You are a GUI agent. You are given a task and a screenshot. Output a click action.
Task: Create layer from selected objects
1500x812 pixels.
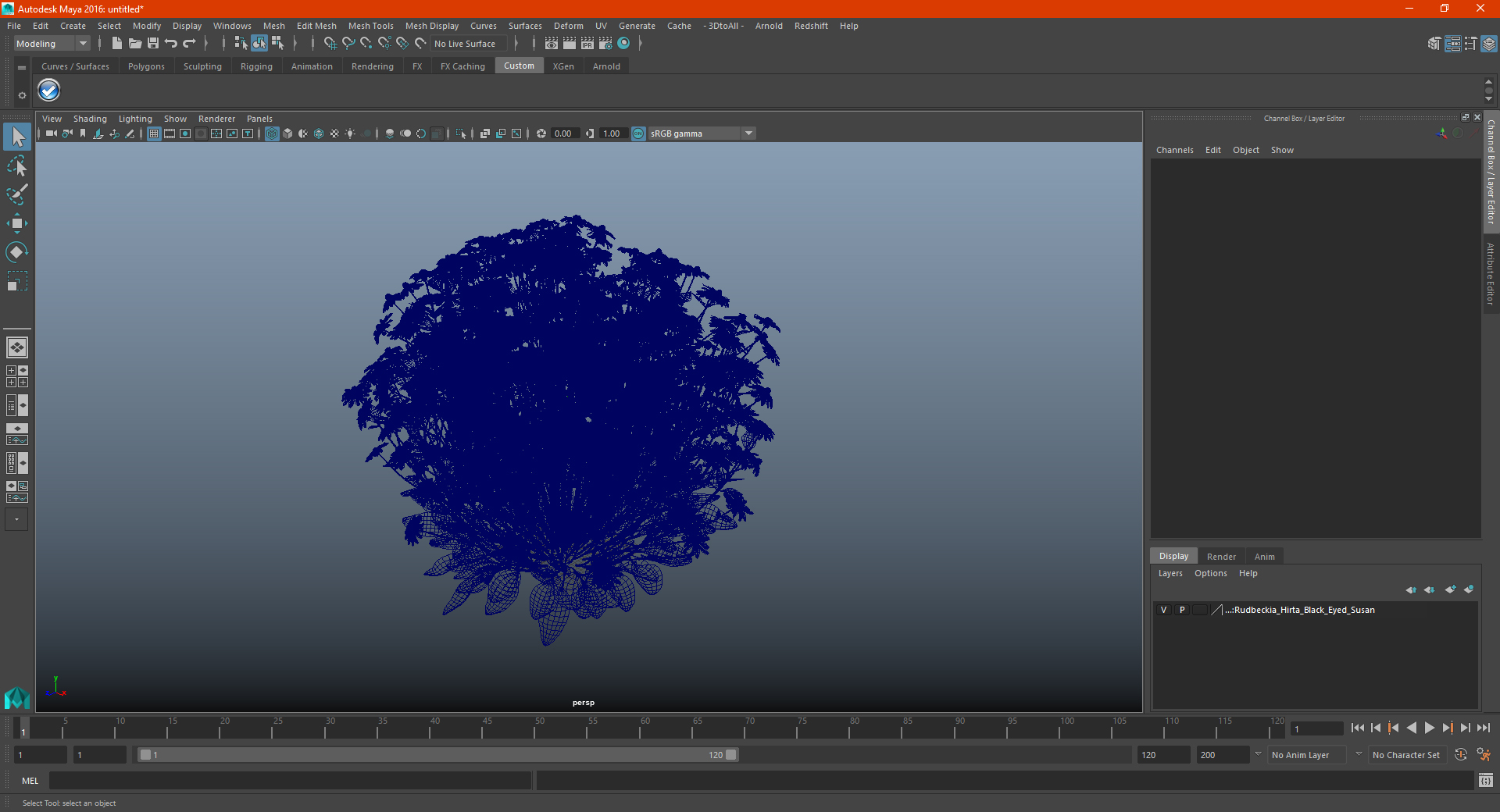click(x=1469, y=589)
